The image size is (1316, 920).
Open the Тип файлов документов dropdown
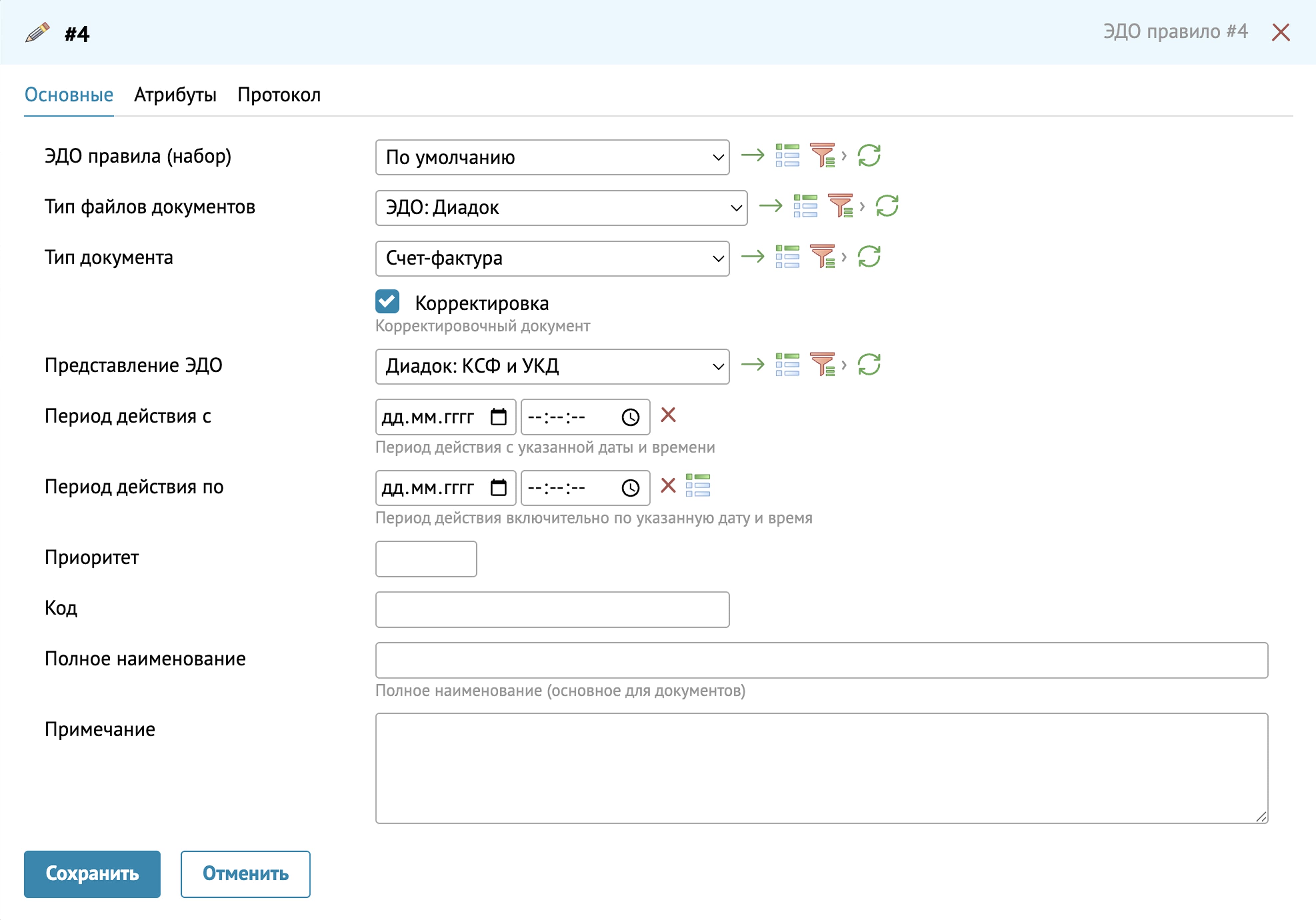tap(561, 208)
